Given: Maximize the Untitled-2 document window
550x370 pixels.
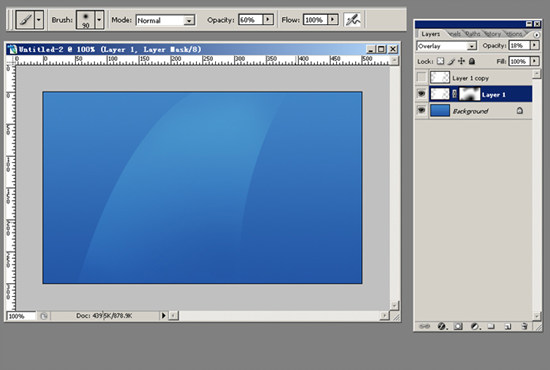Looking at the screenshot, I should click(x=382, y=49).
